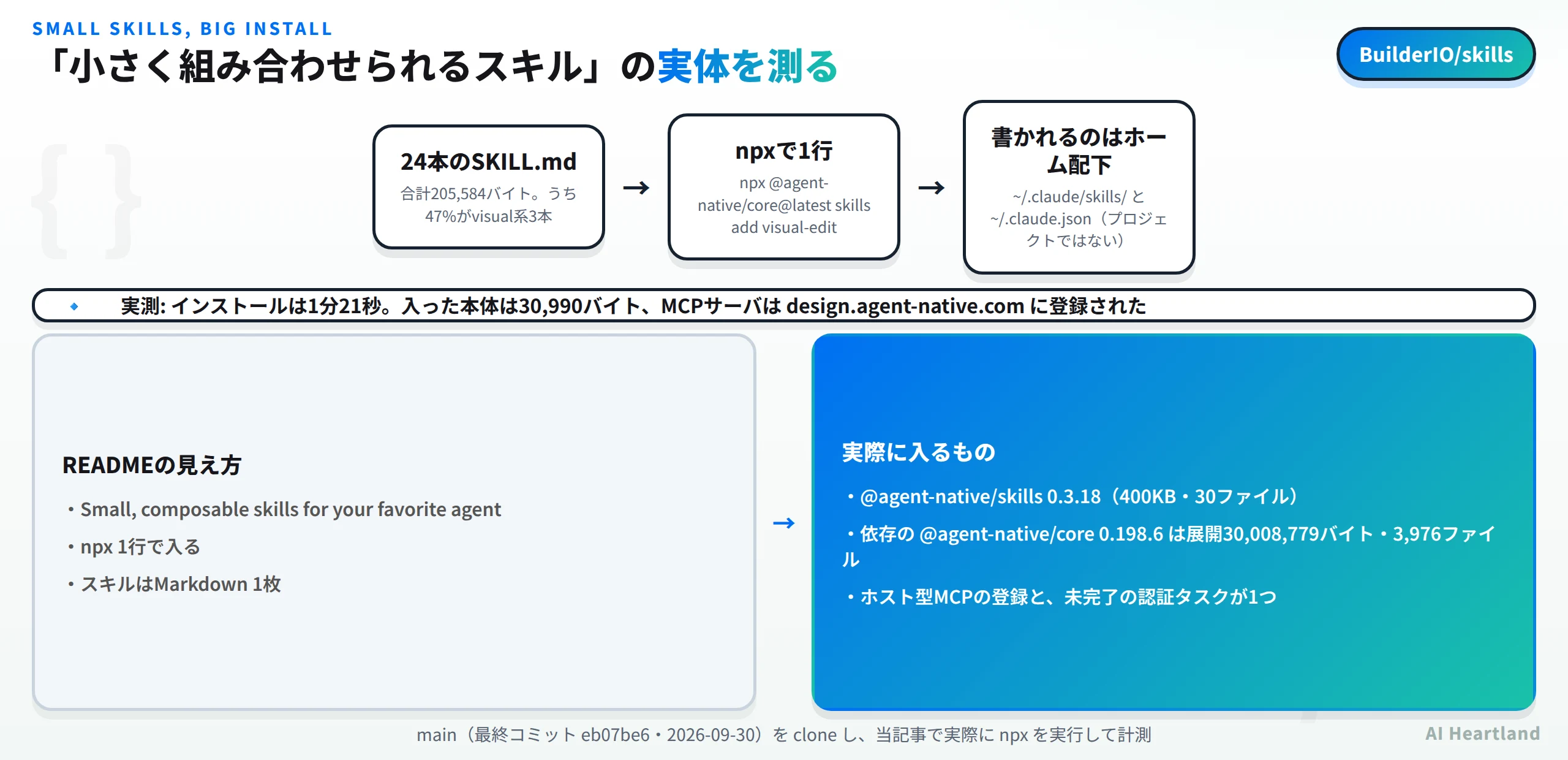1568x760 pixels.
Task: Select the 'npxで1行' card
Action: 784,187
